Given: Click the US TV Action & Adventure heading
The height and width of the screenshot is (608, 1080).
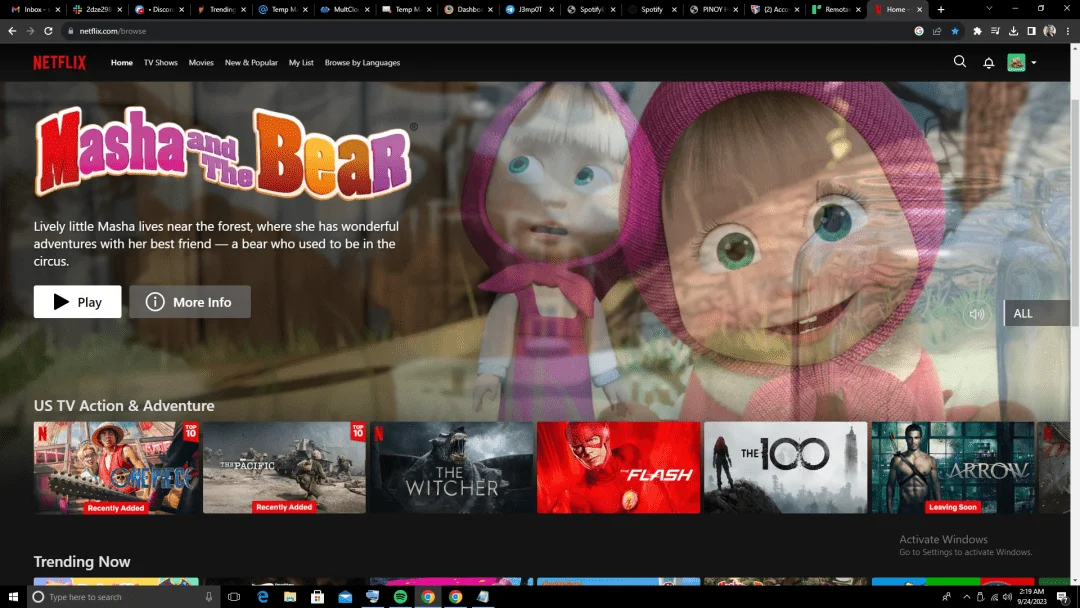Looking at the screenshot, I should click(124, 406).
